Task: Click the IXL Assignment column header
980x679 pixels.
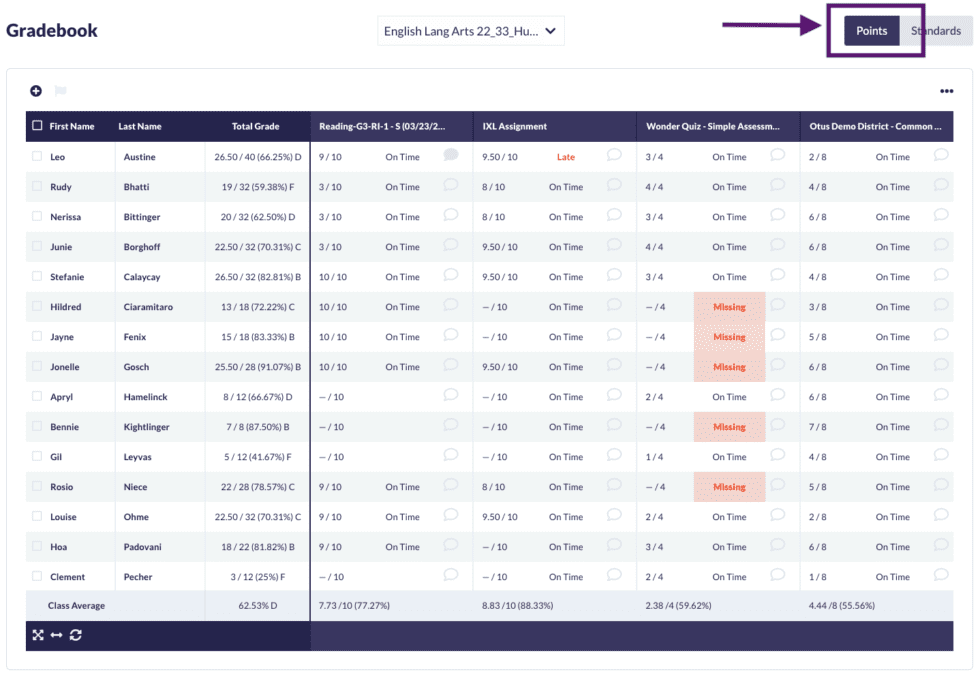Action: point(515,127)
